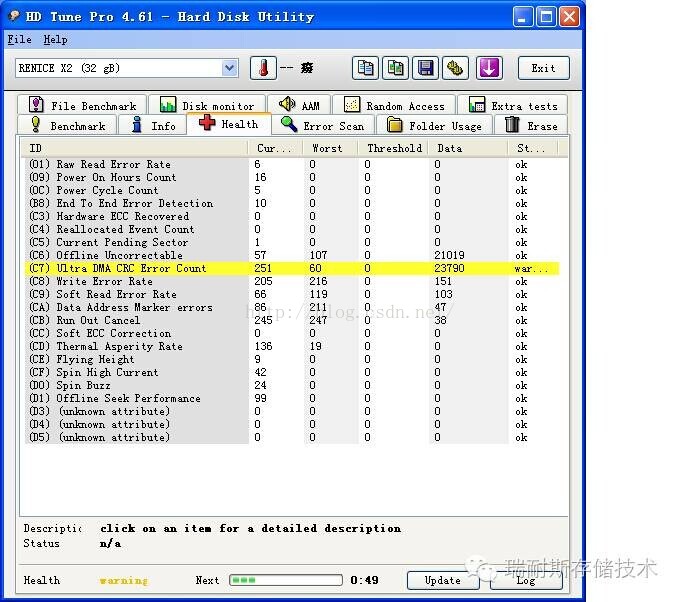Select Data Address Marker errors row
The image size is (680, 602).
(x=292, y=308)
